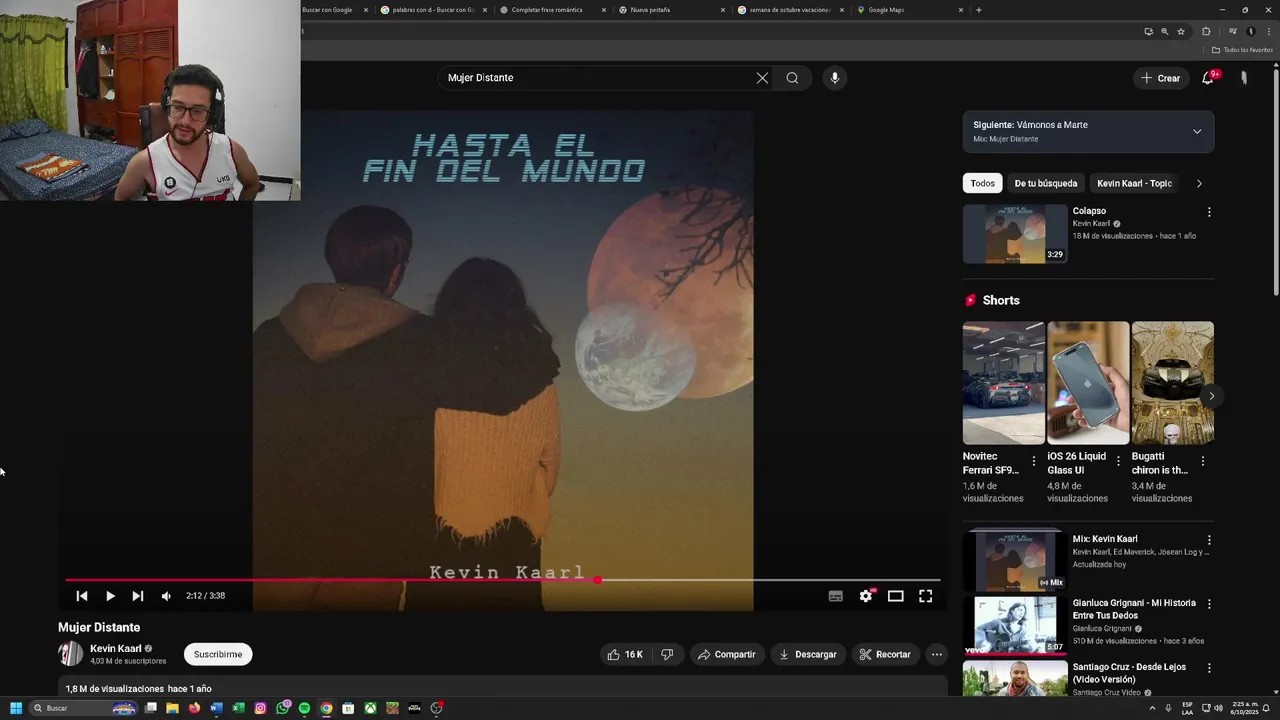The height and width of the screenshot is (720, 1280).
Task: Open the Windows Start menu
Action: click(x=15, y=708)
